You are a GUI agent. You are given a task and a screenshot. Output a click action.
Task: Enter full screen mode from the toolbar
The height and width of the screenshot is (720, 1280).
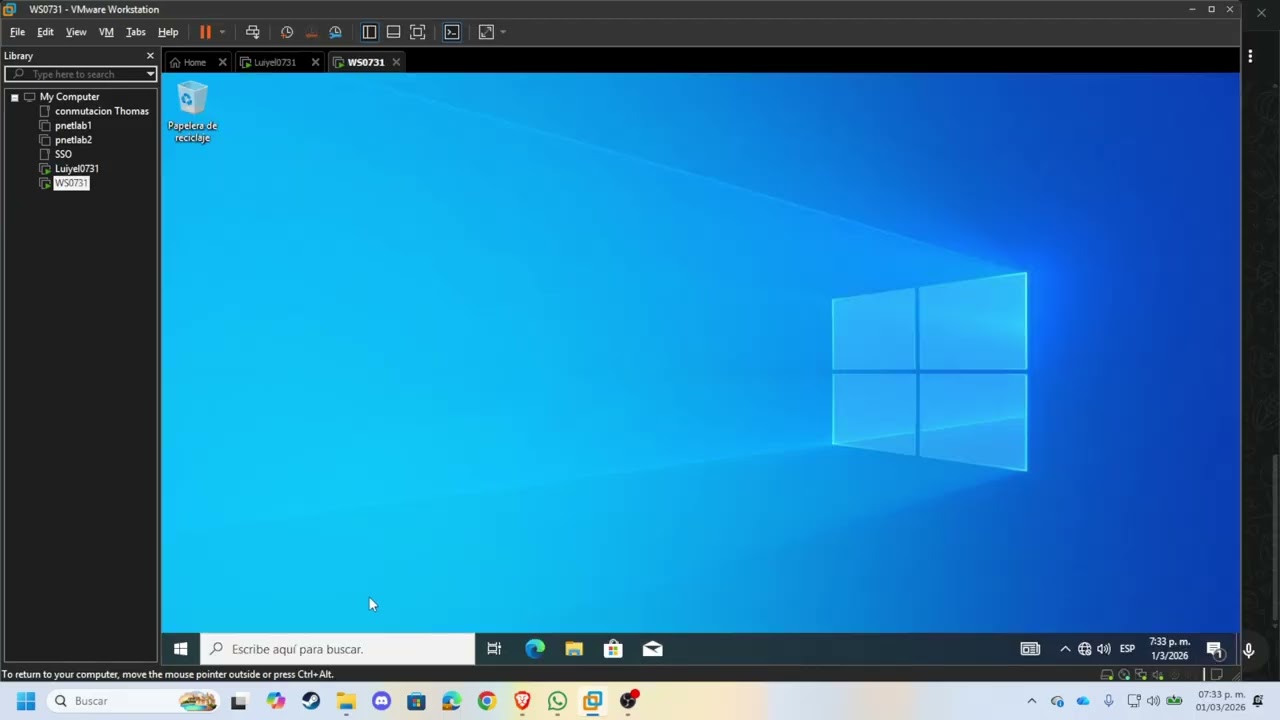coord(418,32)
